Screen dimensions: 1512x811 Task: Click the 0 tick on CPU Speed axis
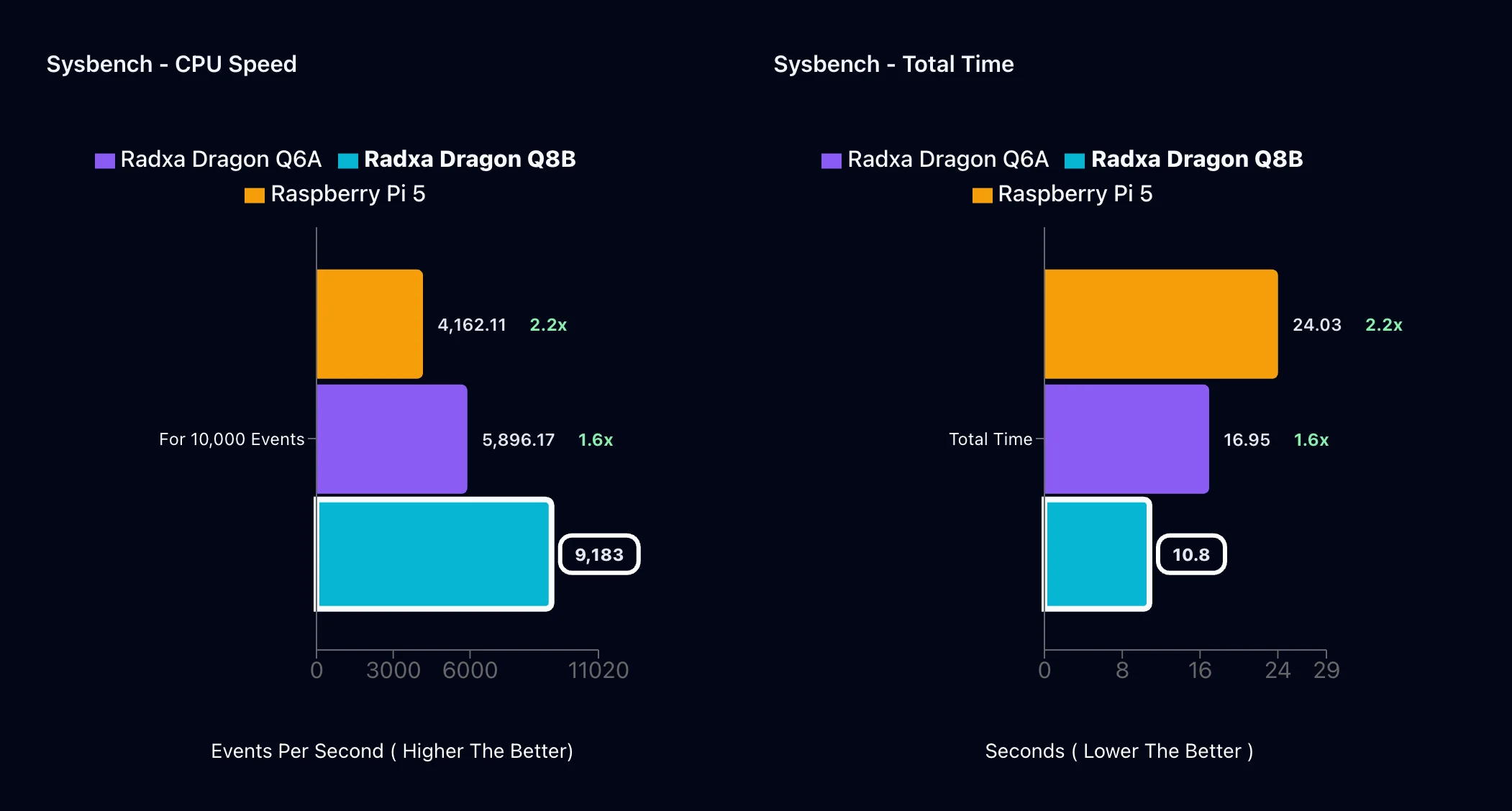(316, 670)
